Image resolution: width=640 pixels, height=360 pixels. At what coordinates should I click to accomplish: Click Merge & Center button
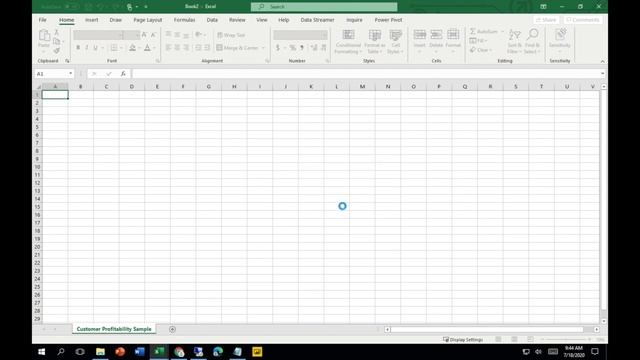click(237, 48)
